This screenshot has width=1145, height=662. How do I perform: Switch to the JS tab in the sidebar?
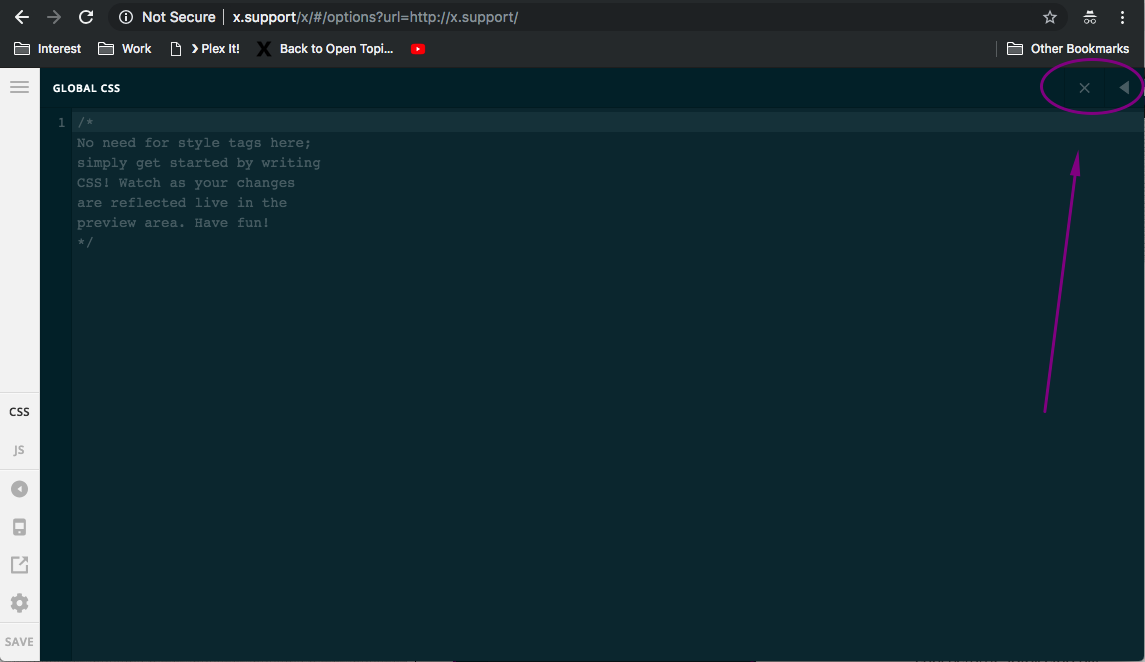coord(19,449)
